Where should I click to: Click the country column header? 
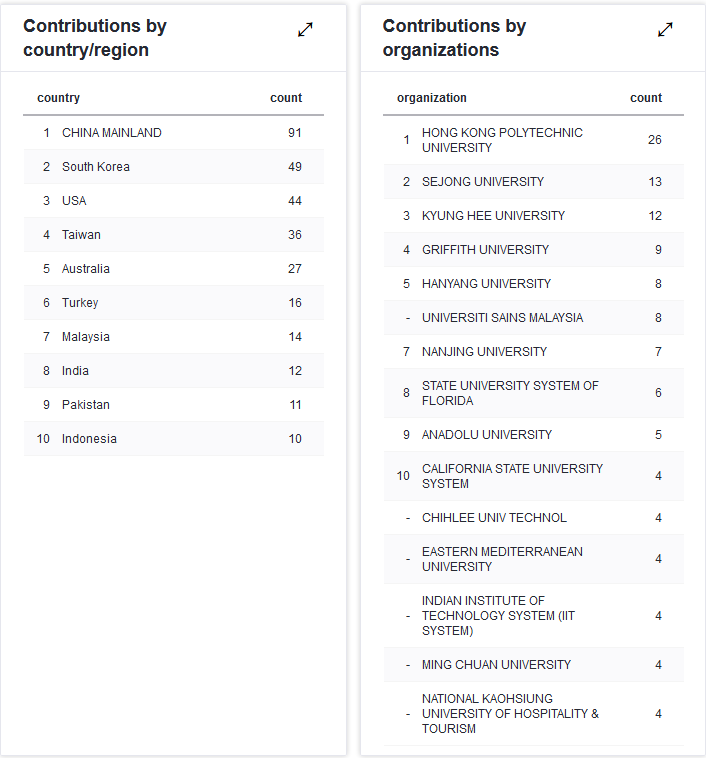59,98
